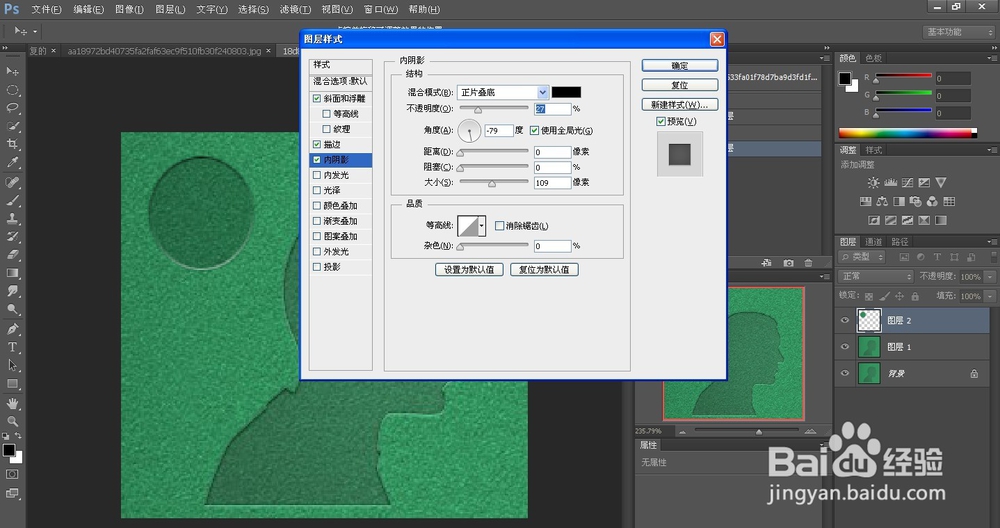Viewport: 1000px width, 528px height.
Task: Open the 滤镜(T) menu
Action: pyautogui.click(x=295, y=10)
